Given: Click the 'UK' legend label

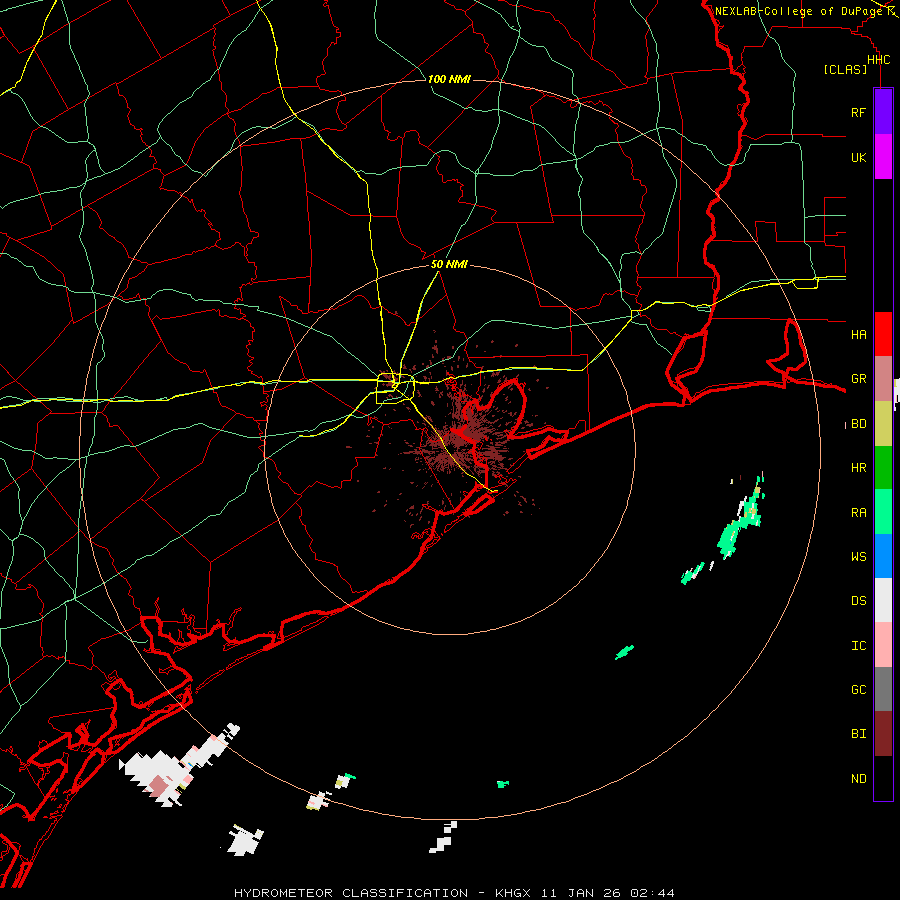Looking at the screenshot, I should click(858, 157).
